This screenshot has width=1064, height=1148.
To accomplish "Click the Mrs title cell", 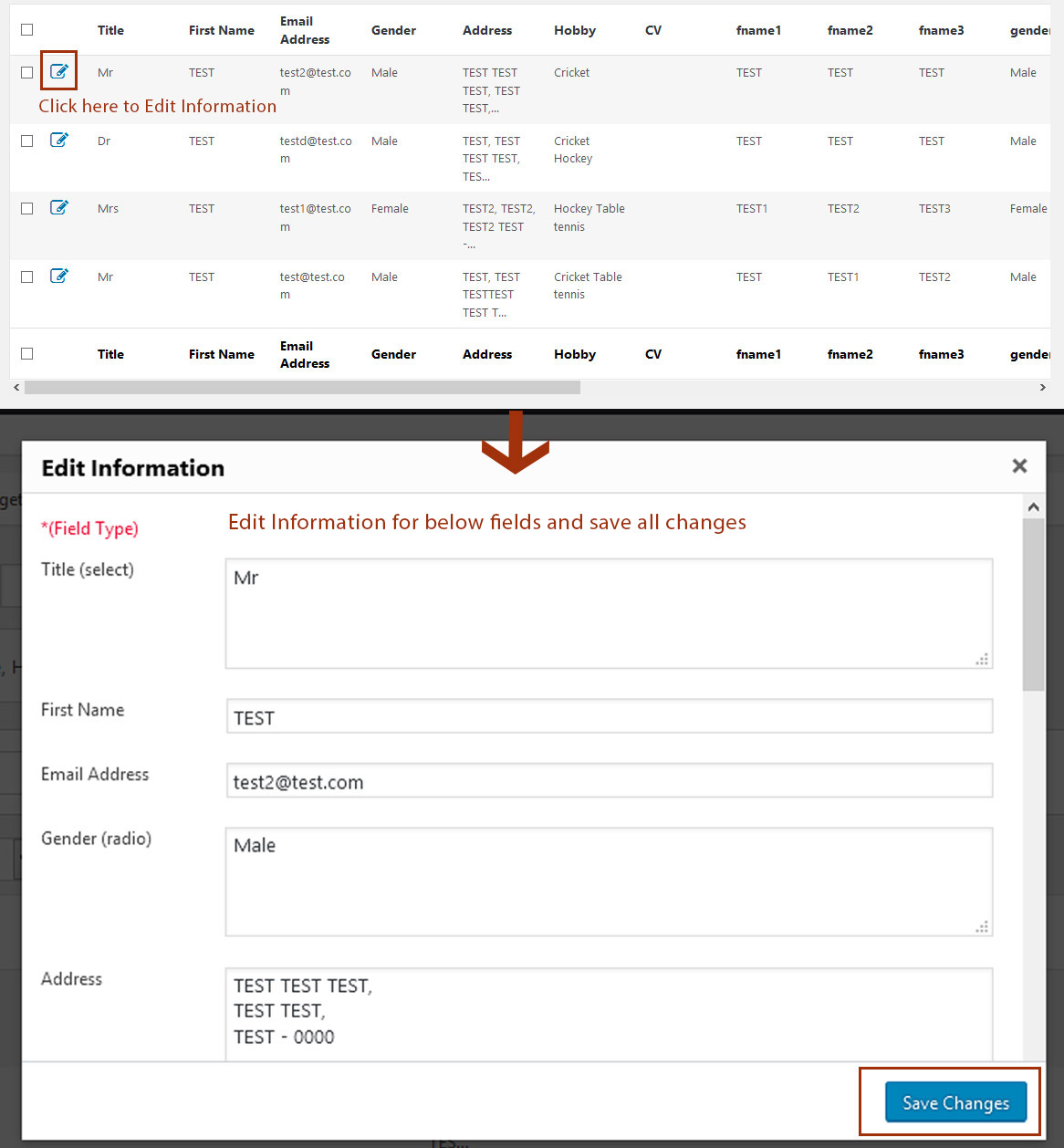I will [x=108, y=208].
